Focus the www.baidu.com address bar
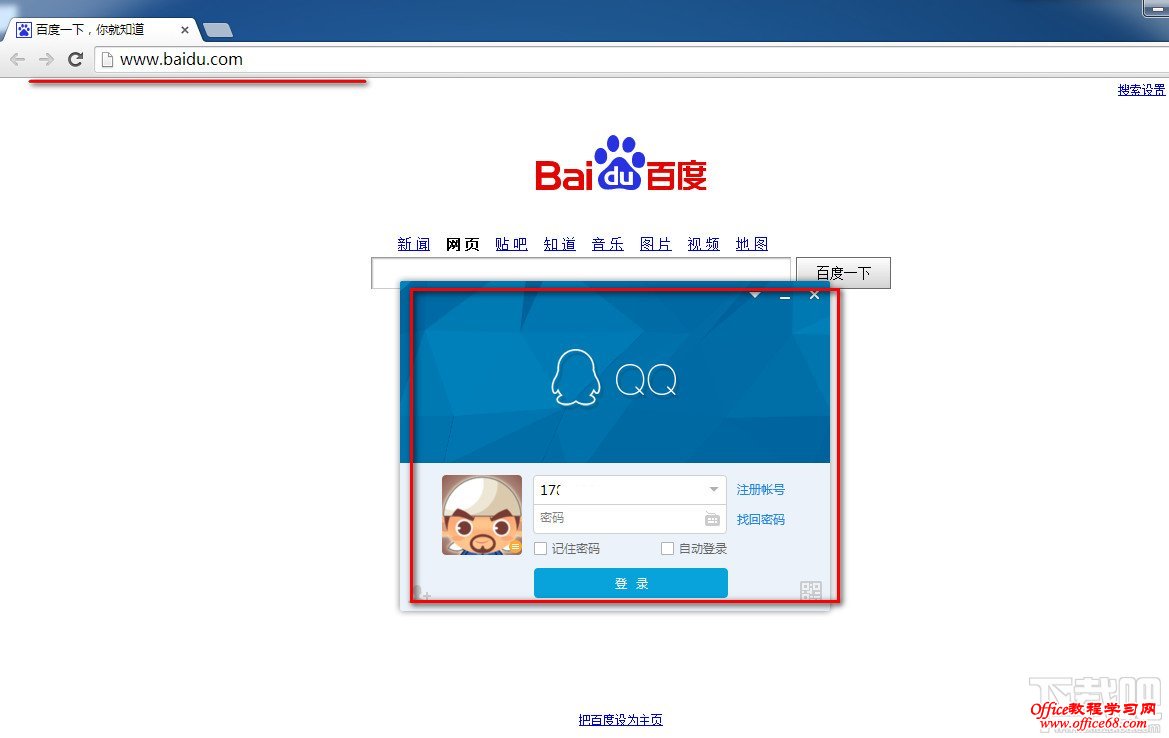The height and width of the screenshot is (738, 1169). pos(631,60)
